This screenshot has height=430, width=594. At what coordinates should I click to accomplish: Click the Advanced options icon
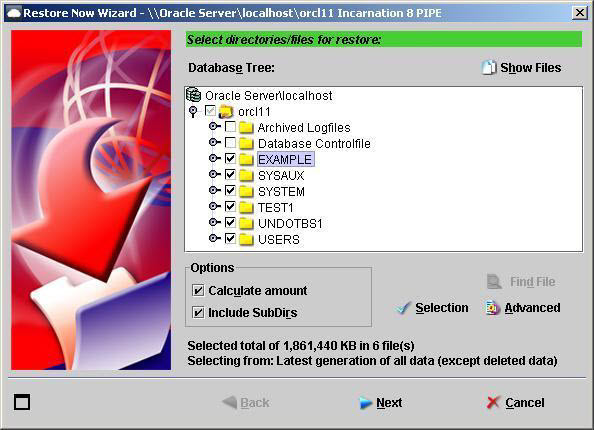493,308
